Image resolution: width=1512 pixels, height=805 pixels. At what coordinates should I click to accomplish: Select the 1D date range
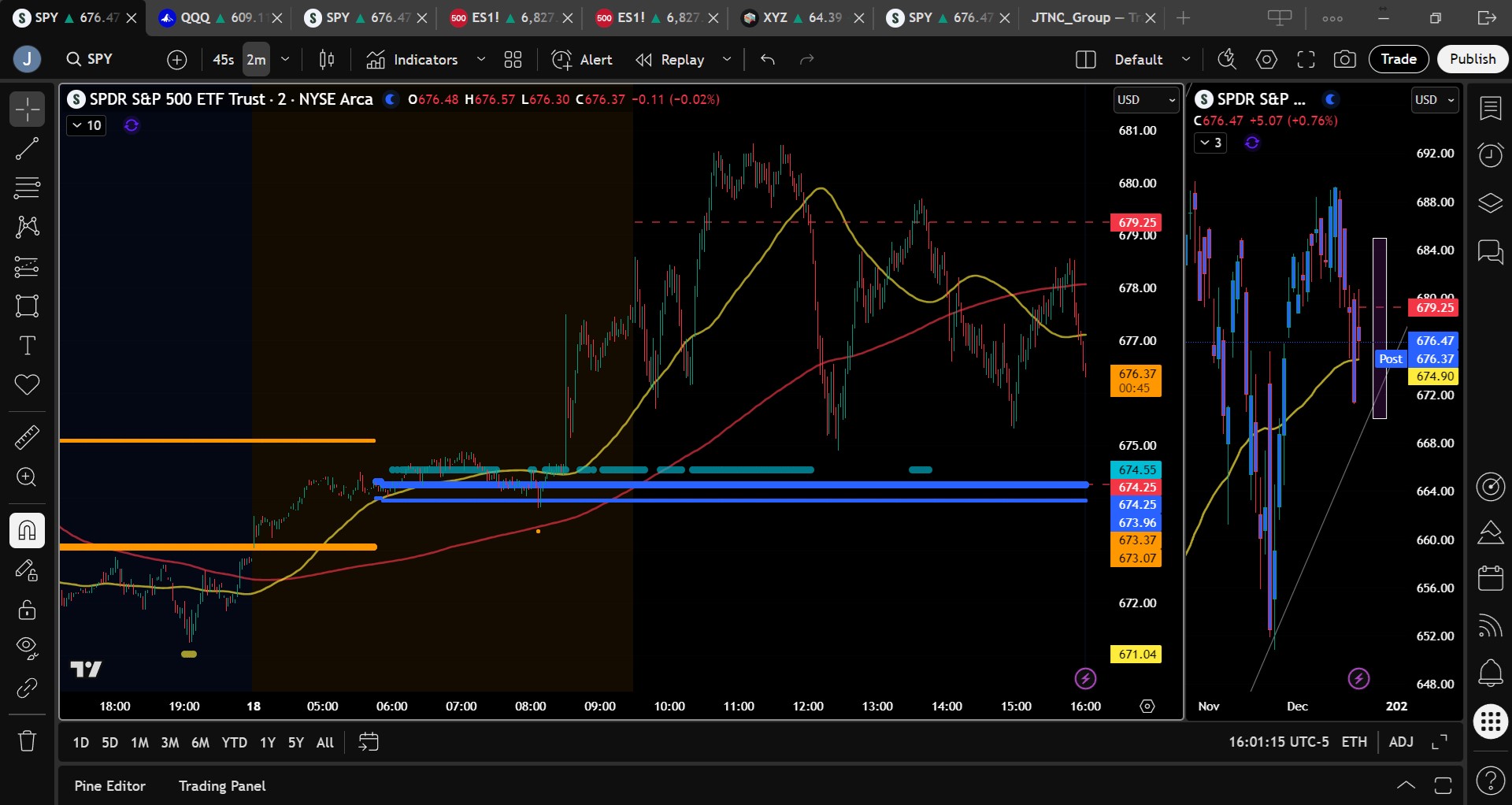(x=81, y=743)
